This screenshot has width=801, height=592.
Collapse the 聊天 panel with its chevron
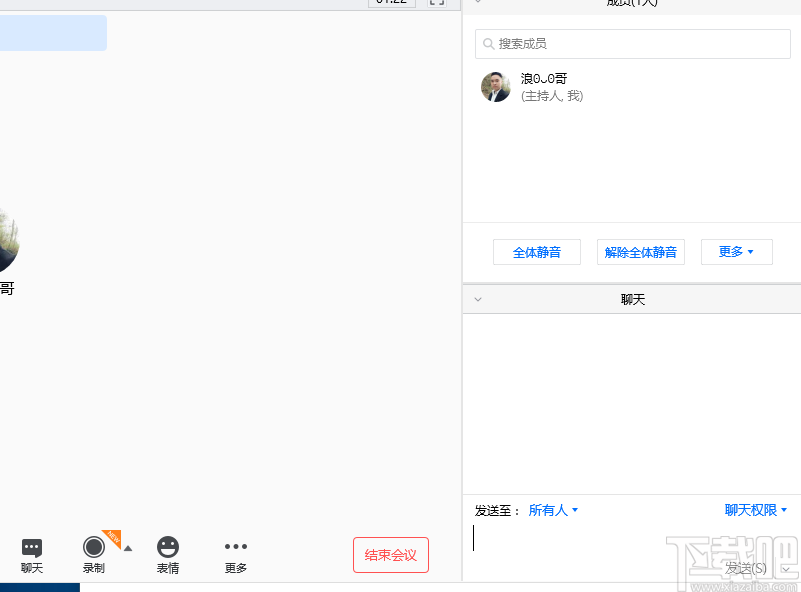point(478,298)
